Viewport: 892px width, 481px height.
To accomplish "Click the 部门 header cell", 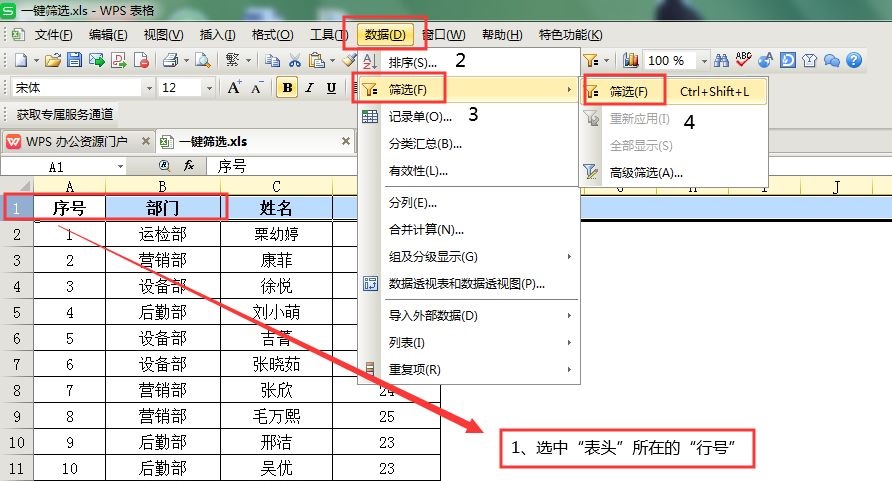I will [x=163, y=208].
